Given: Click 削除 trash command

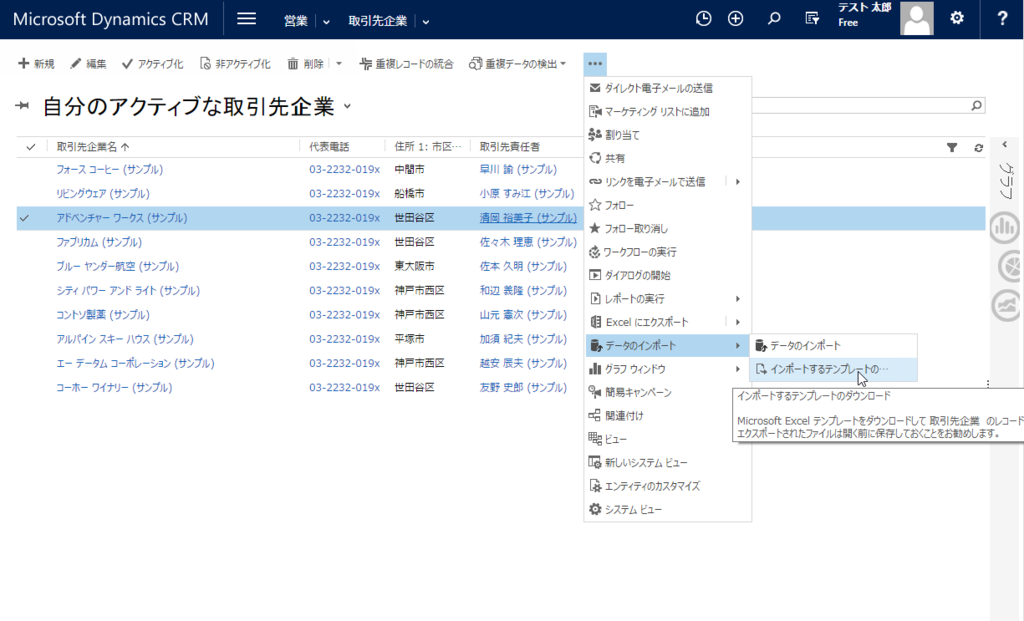Looking at the screenshot, I should tap(306, 63).
